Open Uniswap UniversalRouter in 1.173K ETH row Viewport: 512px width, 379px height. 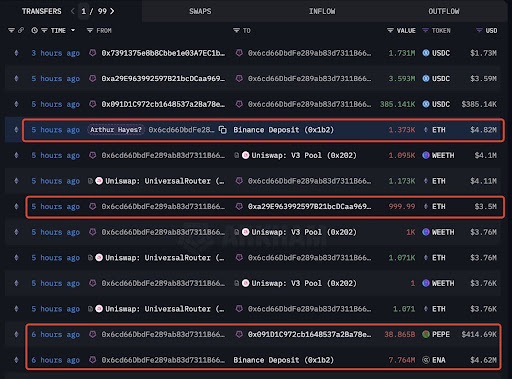(165, 181)
